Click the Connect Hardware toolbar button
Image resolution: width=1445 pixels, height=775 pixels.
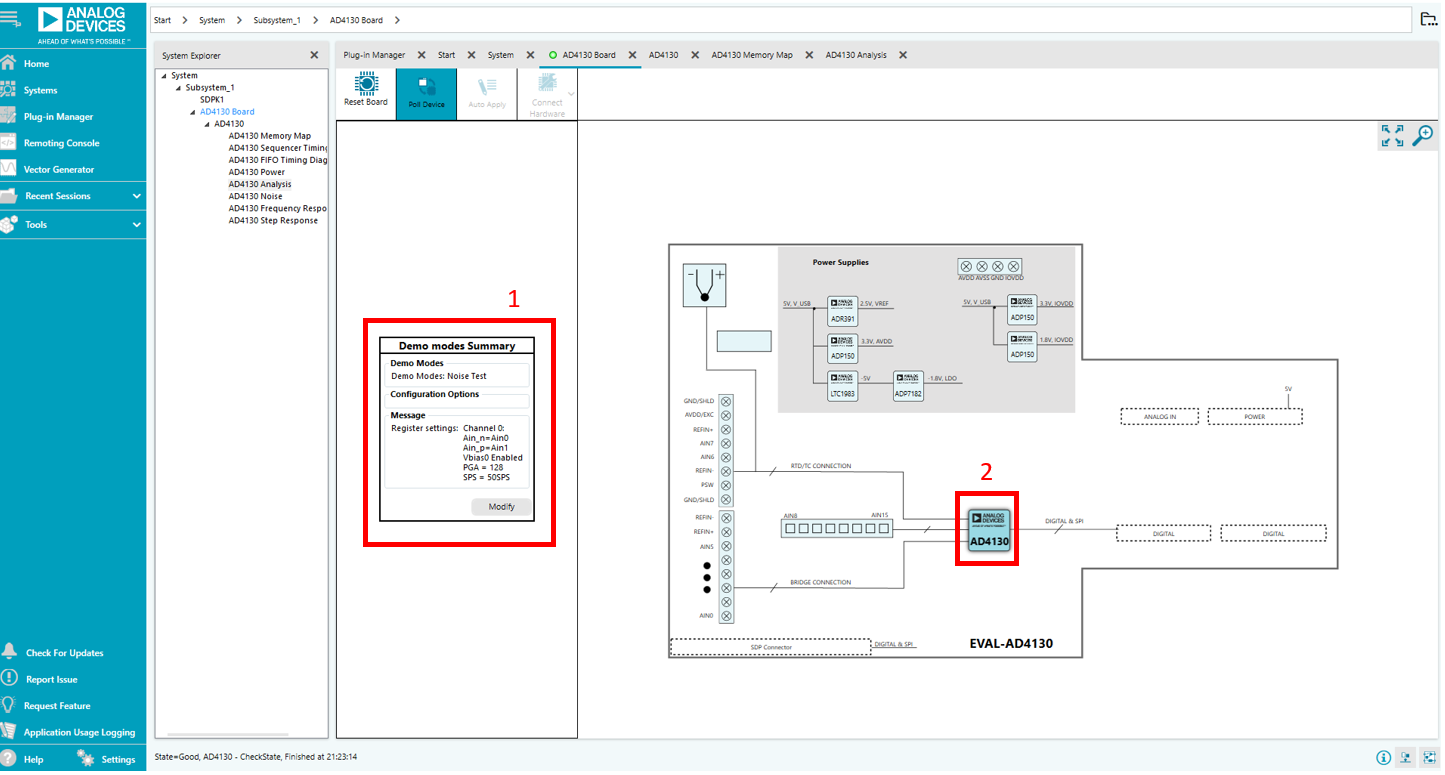coord(547,95)
